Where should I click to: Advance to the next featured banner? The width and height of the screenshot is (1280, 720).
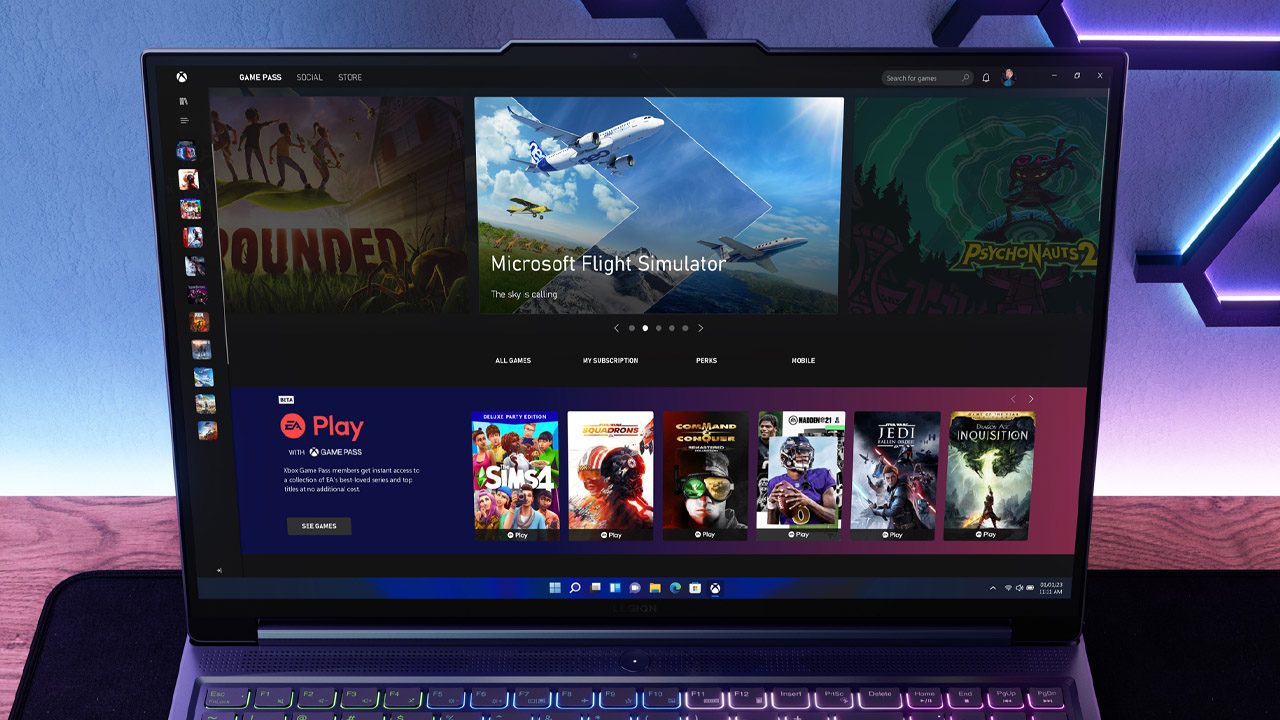[700, 328]
